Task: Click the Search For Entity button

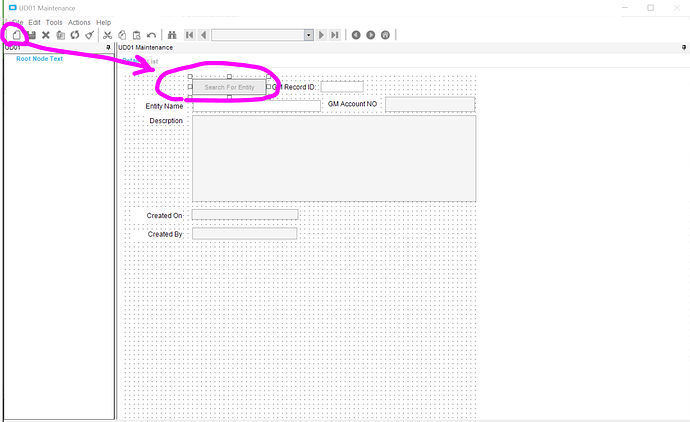Action: point(229,87)
